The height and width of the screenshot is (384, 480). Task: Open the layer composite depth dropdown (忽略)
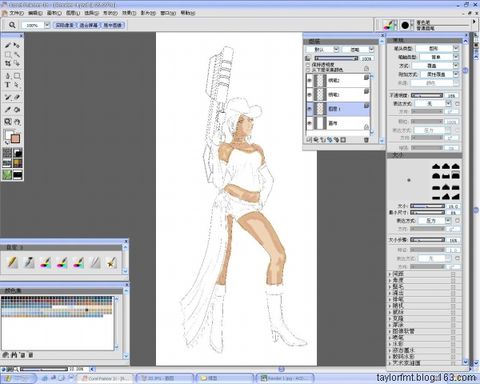pyautogui.click(x=358, y=49)
